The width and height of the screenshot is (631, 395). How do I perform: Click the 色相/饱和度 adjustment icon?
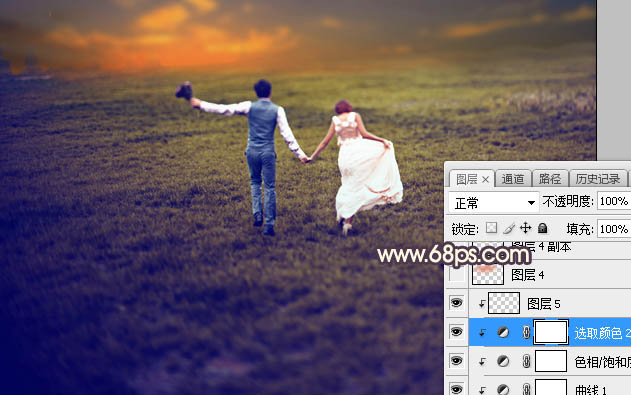pyautogui.click(x=503, y=361)
